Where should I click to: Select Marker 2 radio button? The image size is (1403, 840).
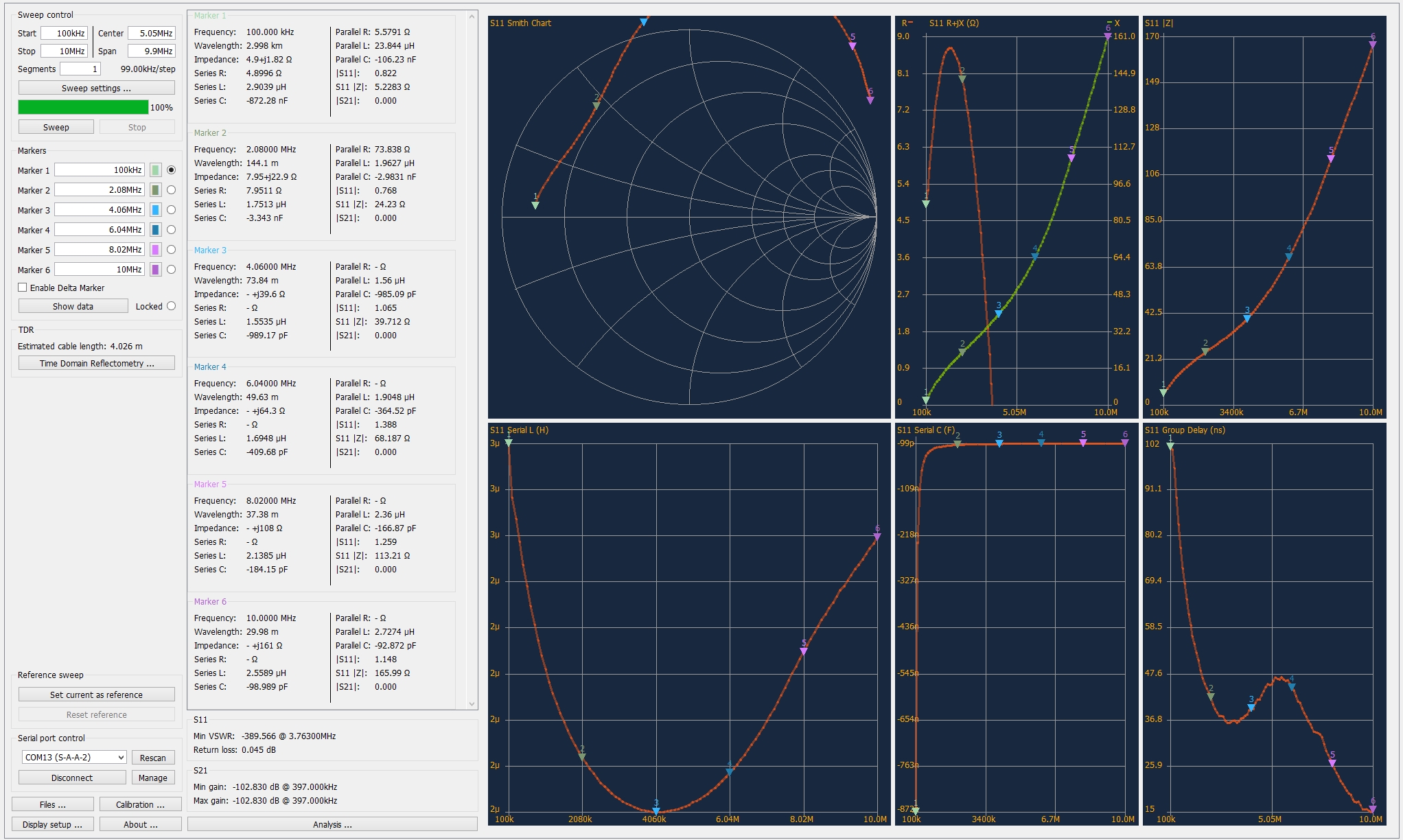[172, 189]
